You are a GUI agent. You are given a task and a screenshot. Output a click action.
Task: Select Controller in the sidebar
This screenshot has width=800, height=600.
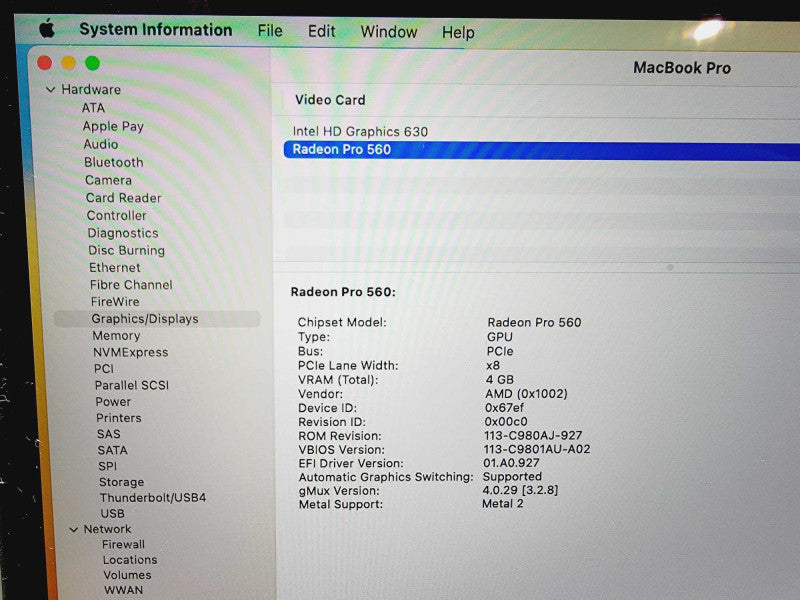coord(117,215)
